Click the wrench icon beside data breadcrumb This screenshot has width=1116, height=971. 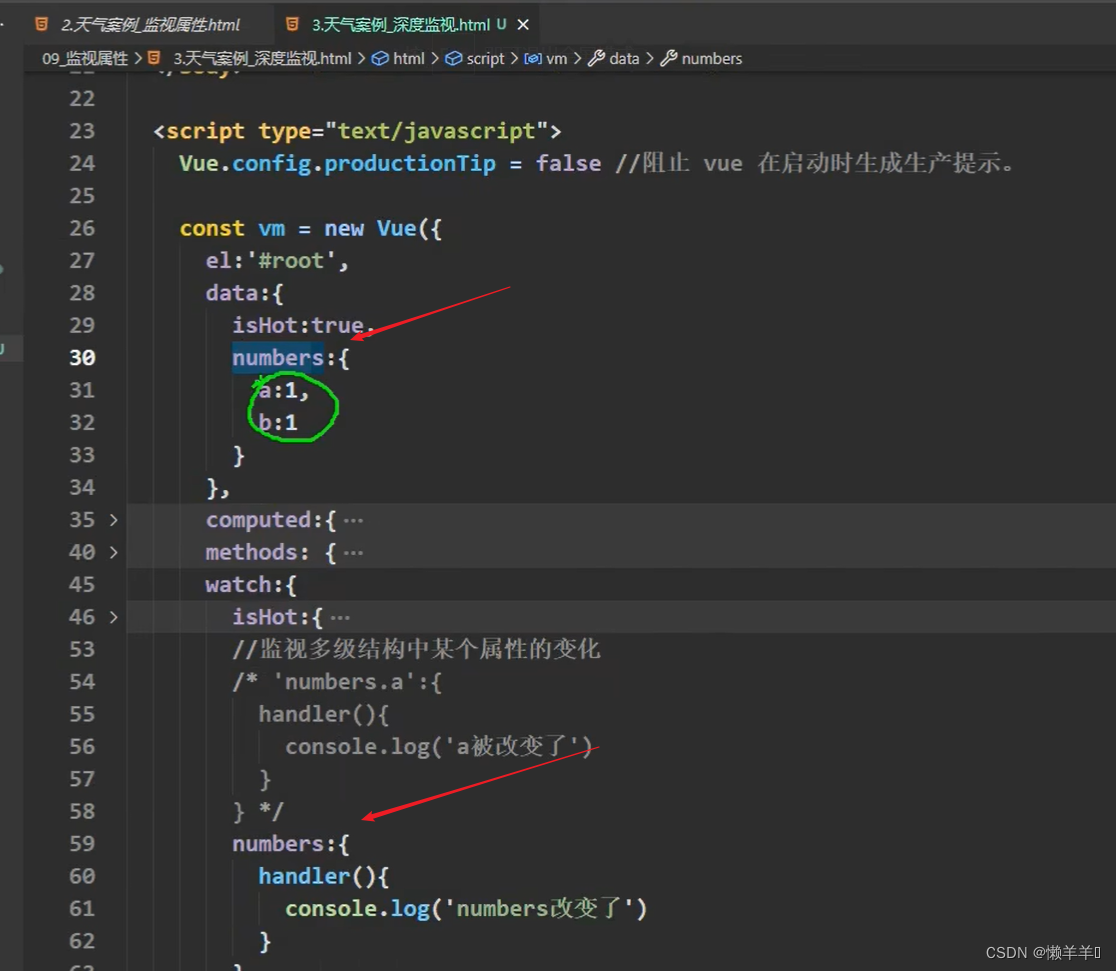[x=596, y=58]
